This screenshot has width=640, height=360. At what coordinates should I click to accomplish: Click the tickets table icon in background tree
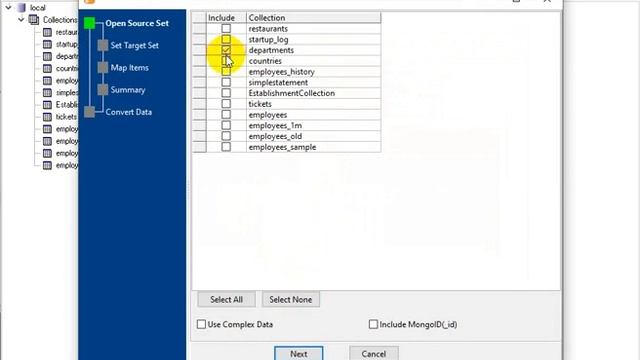(47, 117)
